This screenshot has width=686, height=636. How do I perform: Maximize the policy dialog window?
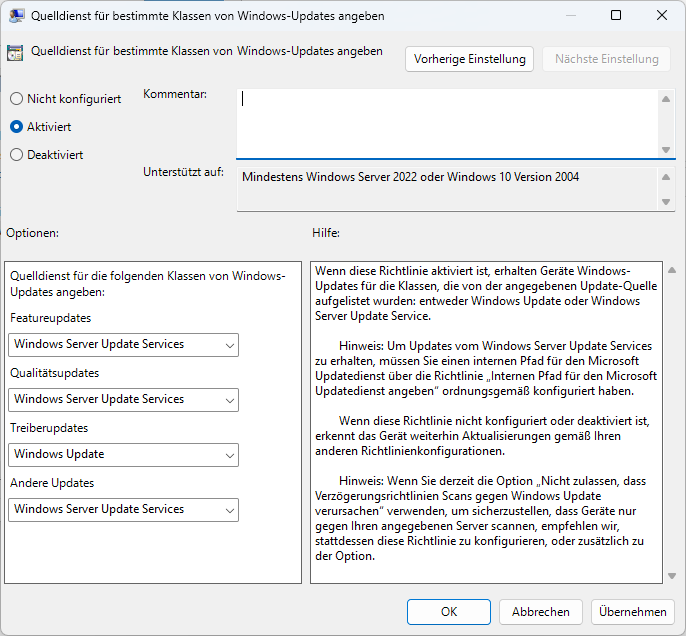pyautogui.click(x=616, y=15)
